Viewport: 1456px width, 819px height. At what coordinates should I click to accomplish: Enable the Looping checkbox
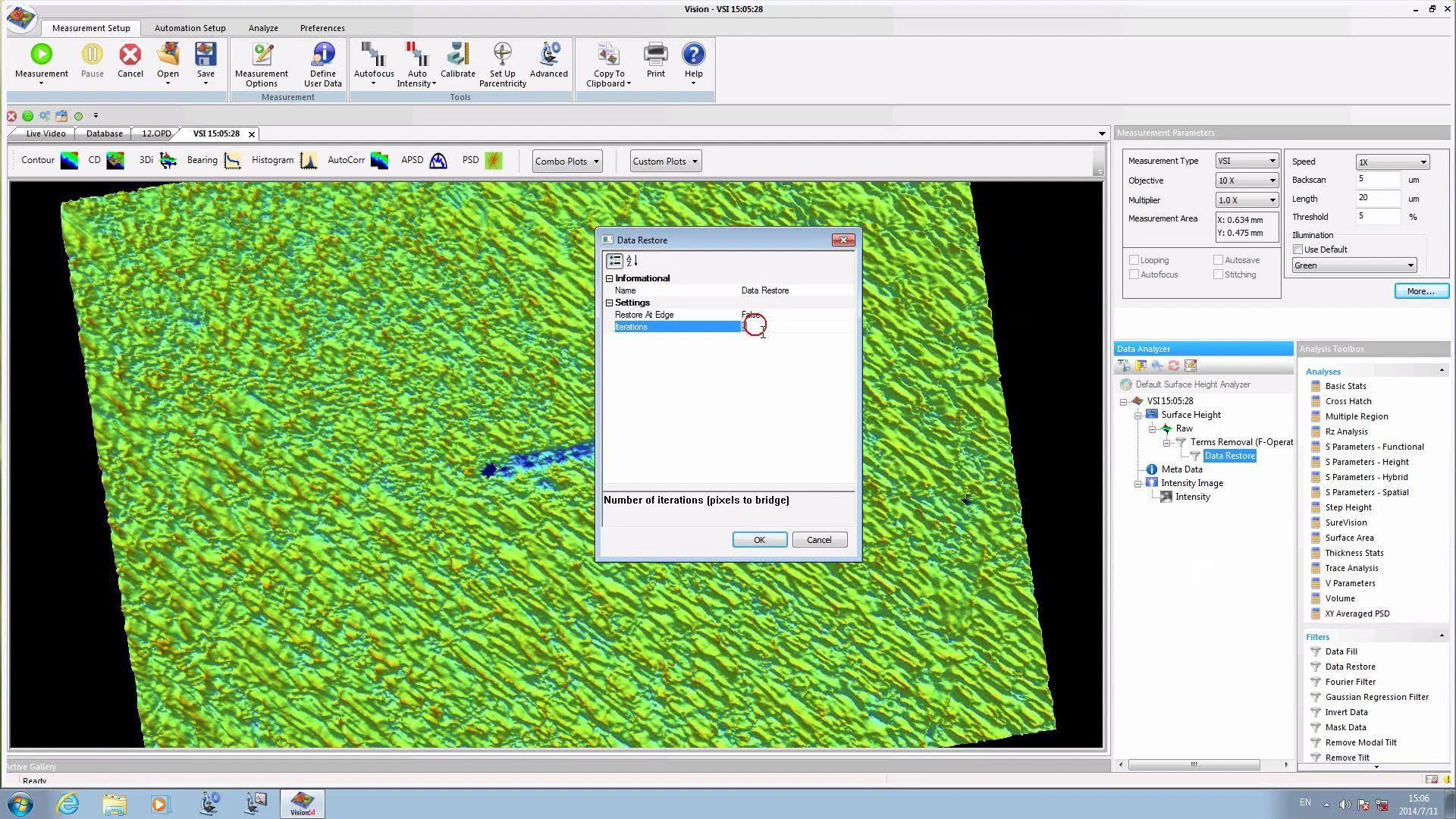pyautogui.click(x=1134, y=260)
